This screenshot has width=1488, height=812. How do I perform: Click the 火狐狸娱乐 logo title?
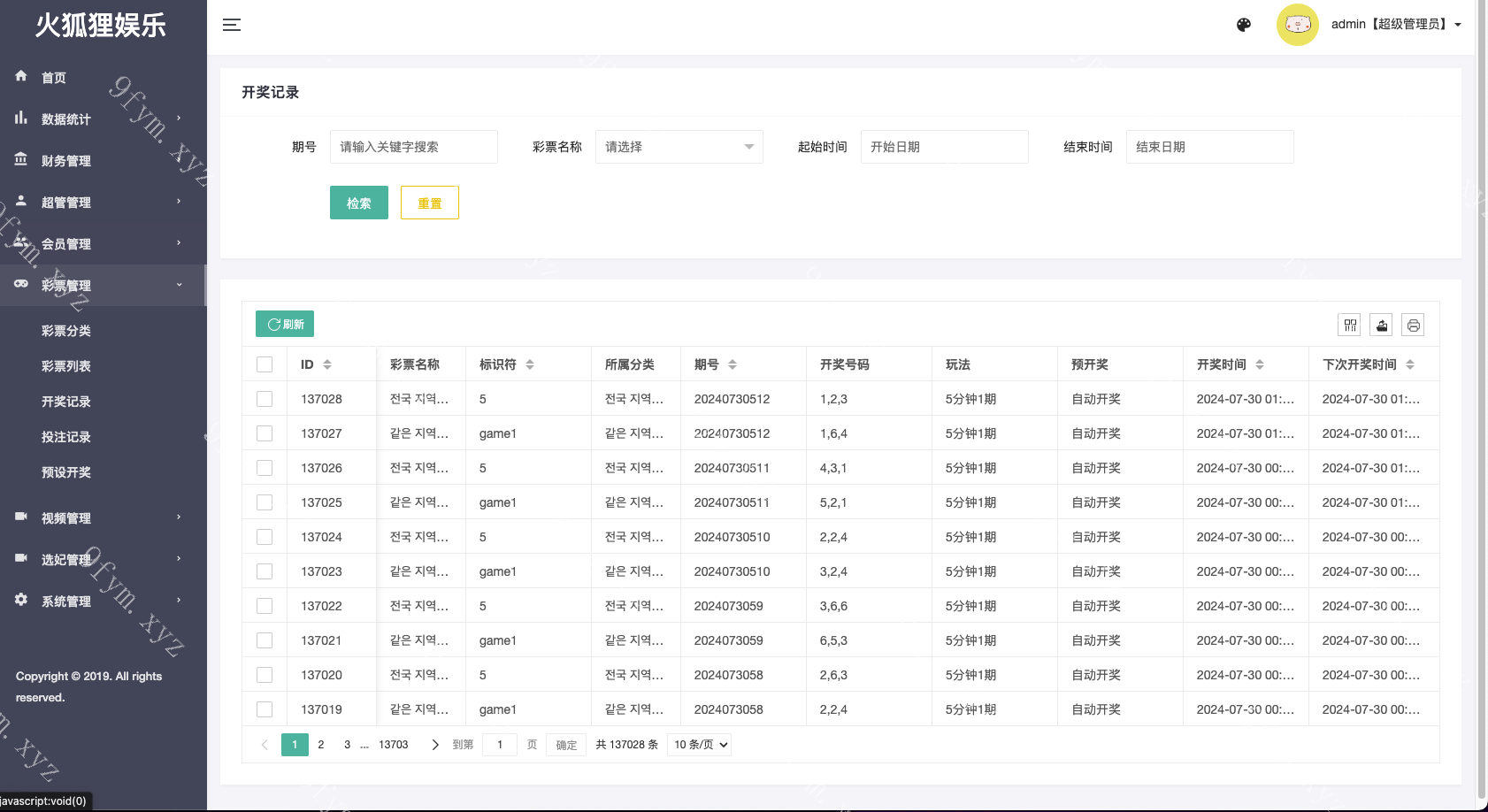101,25
